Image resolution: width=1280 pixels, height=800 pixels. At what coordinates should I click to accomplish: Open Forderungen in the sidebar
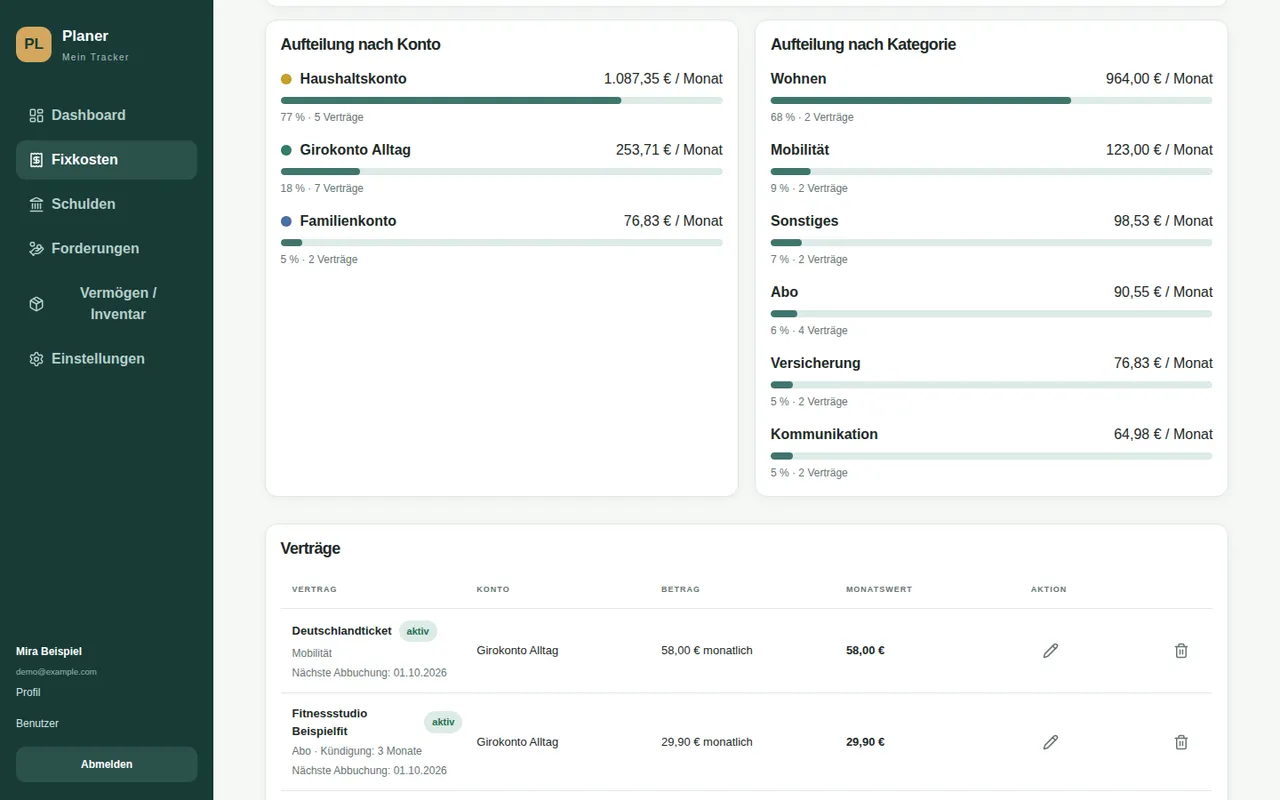(x=106, y=248)
